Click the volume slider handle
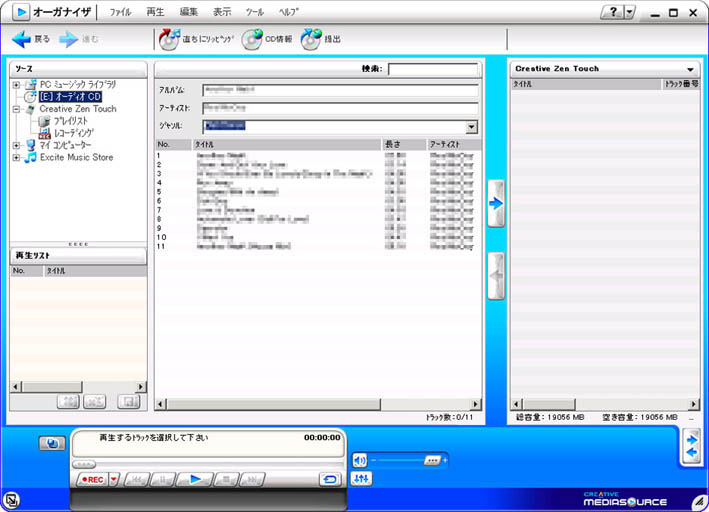The height and width of the screenshot is (512, 709). [x=431, y=460]
